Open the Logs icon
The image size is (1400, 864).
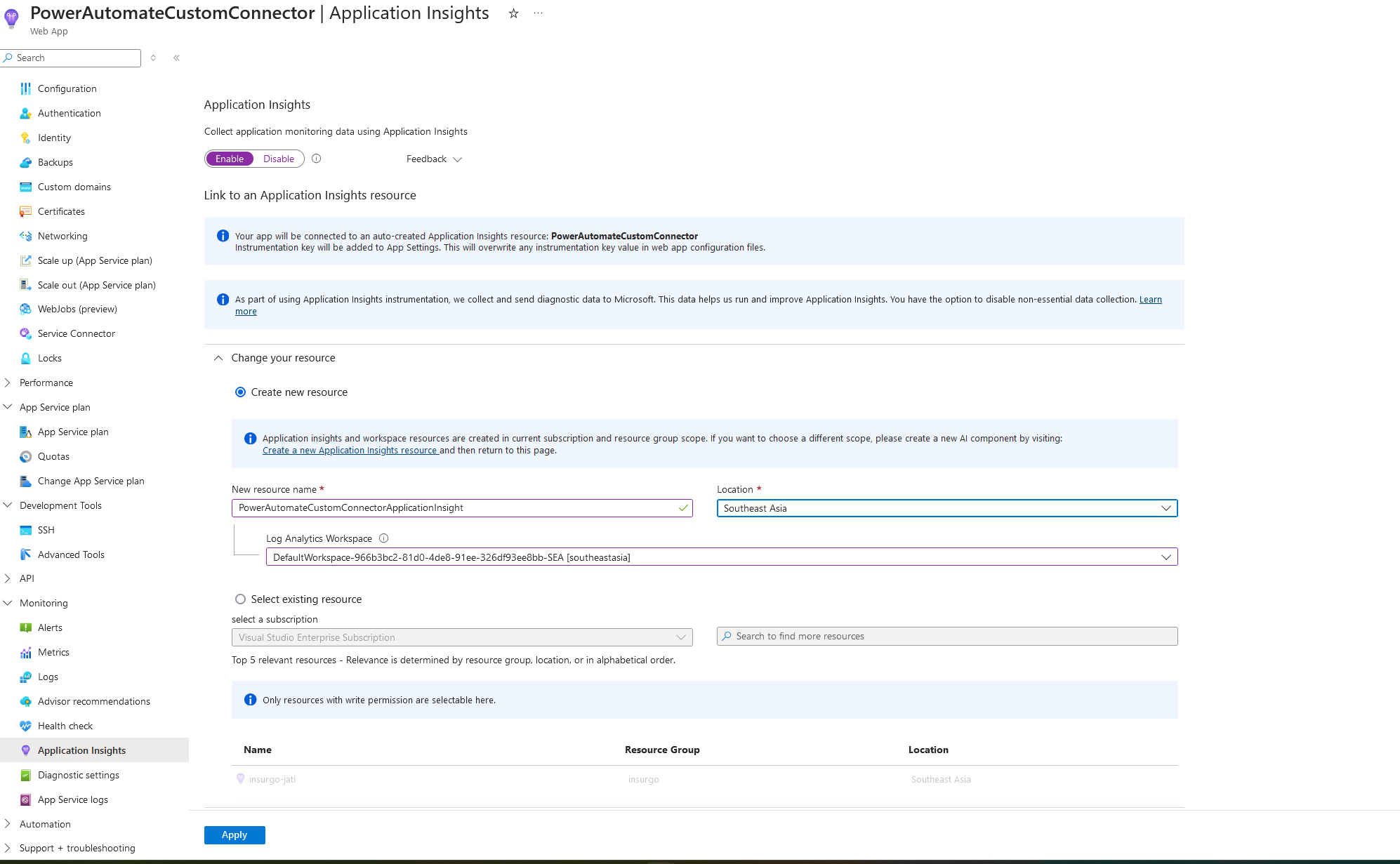click(25, 677)
